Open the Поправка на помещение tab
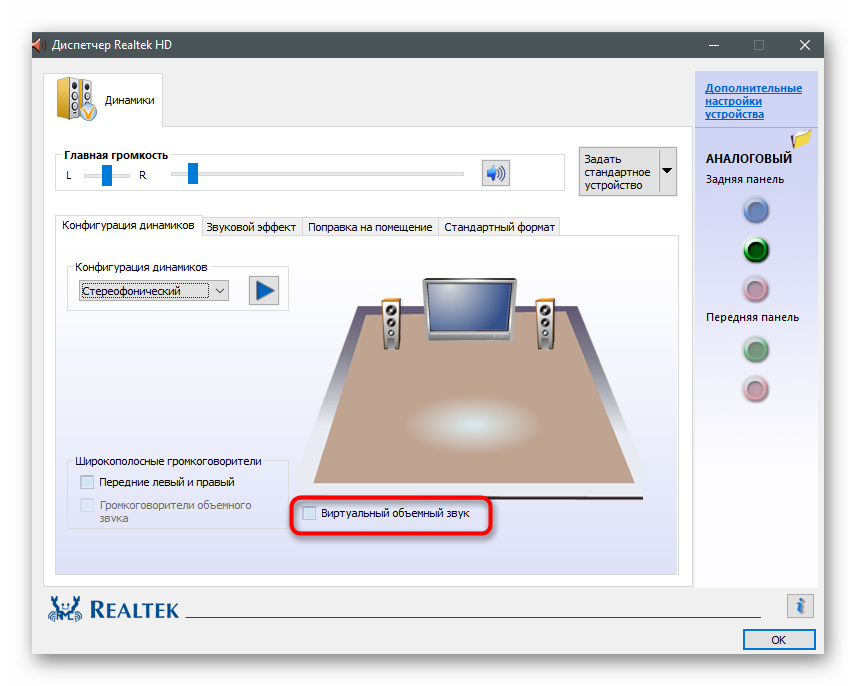The height and width of the screenshot is (686, 856). point(370,227)
